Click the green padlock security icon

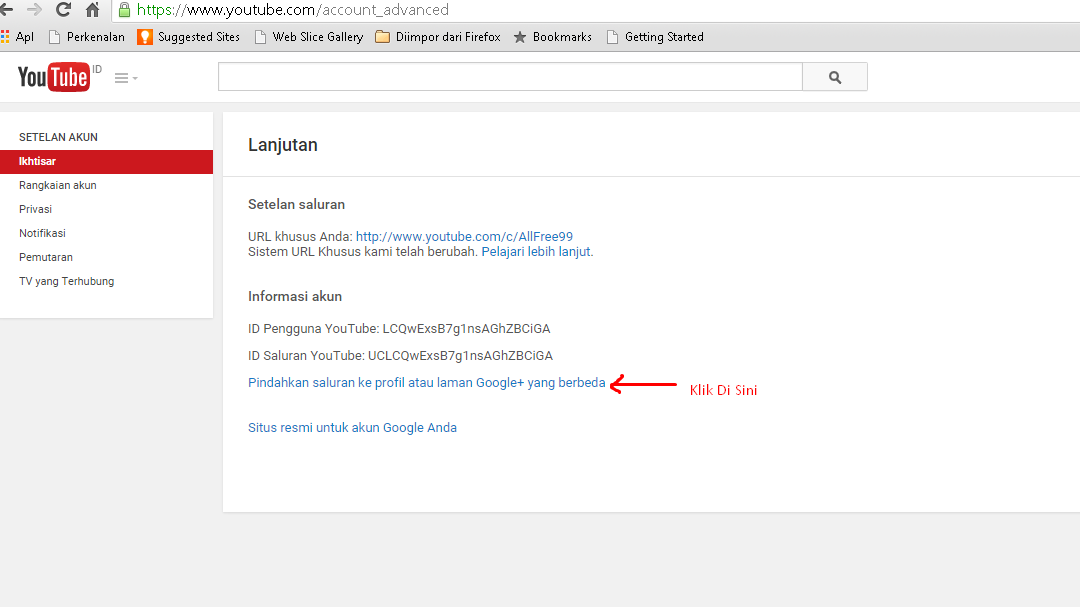coord(125,10)
